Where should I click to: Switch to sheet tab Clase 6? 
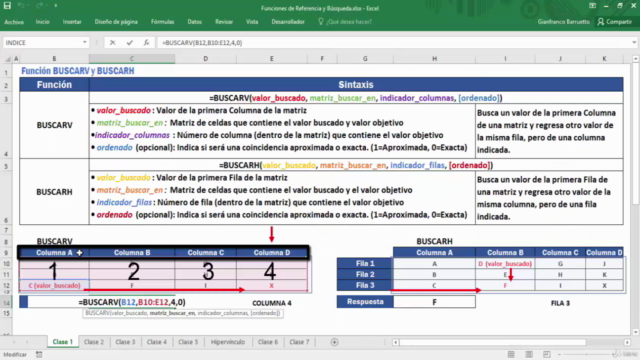(x=268, y=342)
